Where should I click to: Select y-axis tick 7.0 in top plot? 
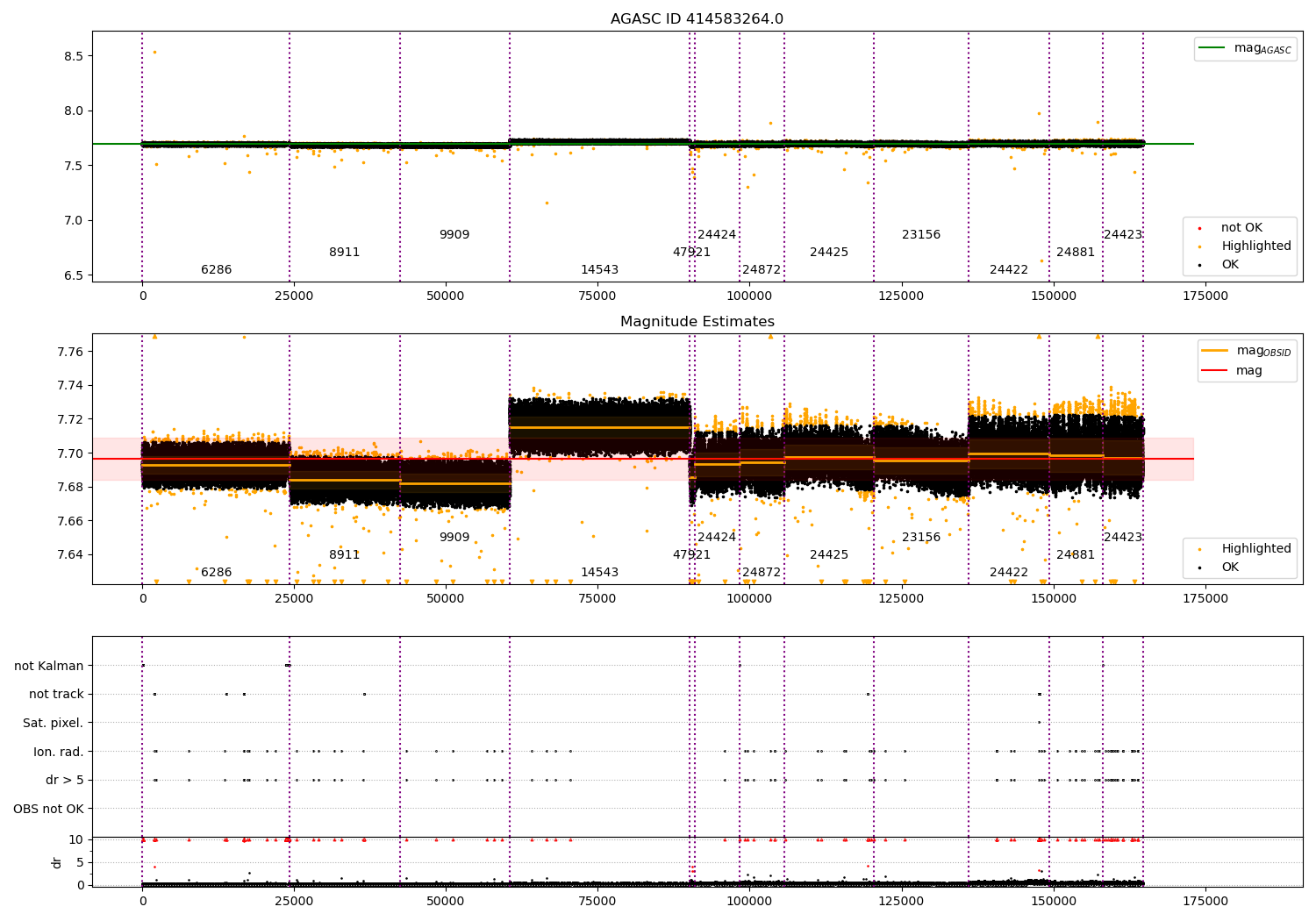coord(74,221)
